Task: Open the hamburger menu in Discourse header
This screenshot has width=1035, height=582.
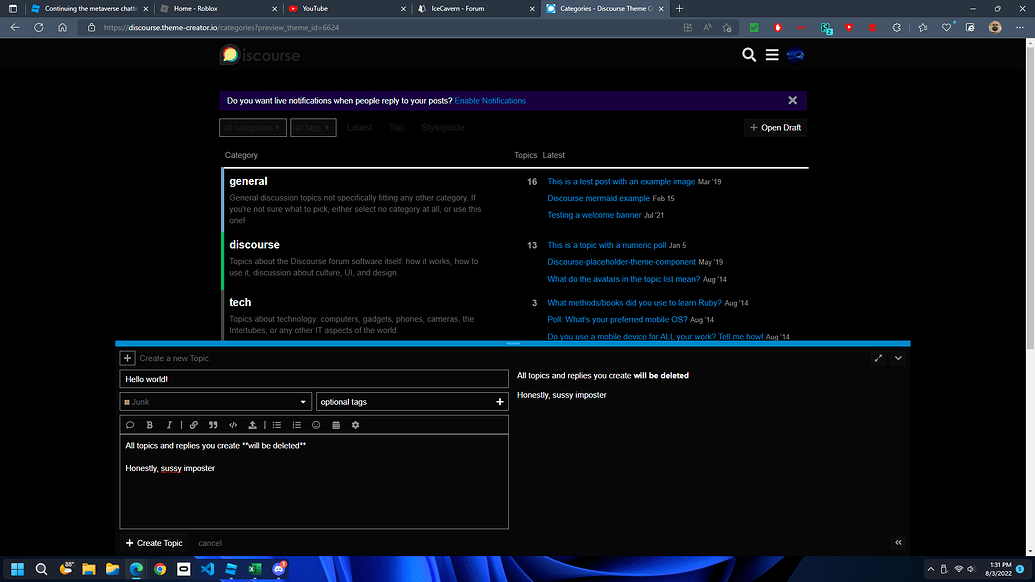Action: (772, 55)
